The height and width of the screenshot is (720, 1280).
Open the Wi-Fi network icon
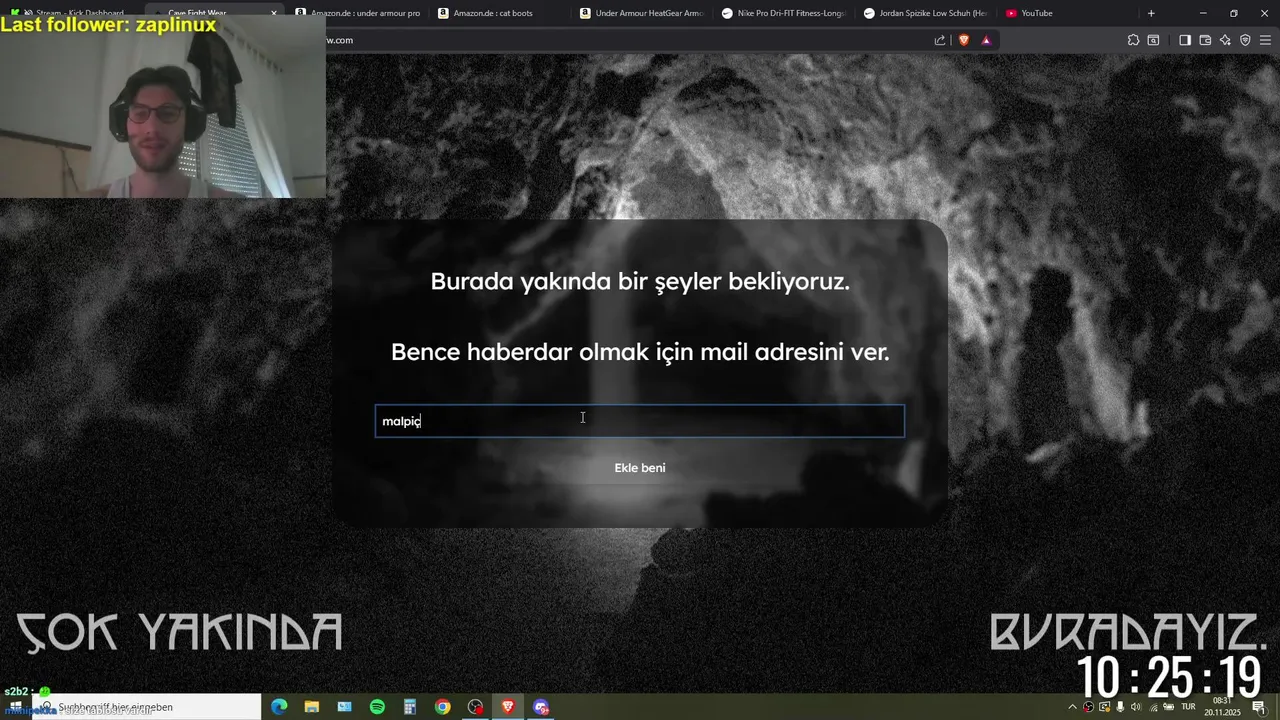(1153, 707)
